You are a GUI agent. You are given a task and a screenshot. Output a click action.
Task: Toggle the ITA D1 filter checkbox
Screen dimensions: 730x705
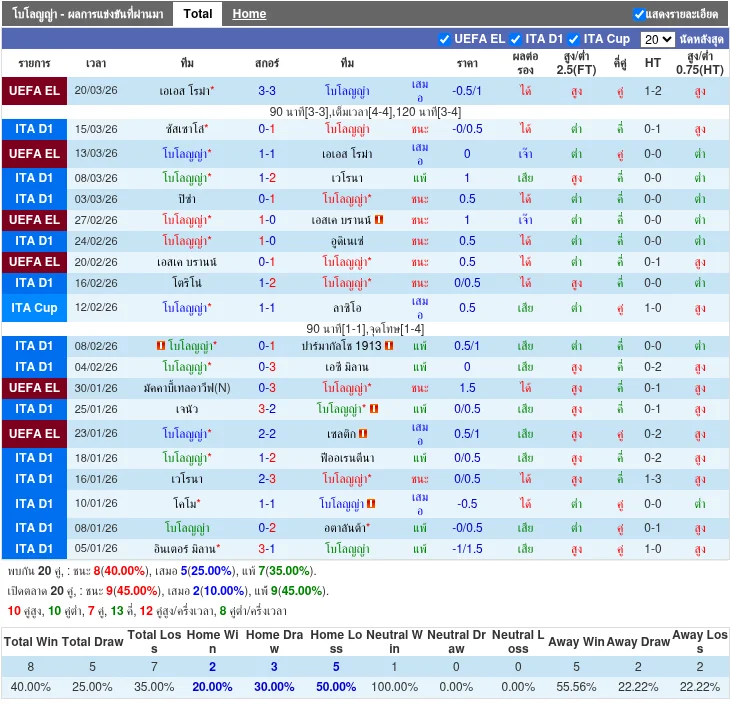pyautogui.click(x=516, y=39)
